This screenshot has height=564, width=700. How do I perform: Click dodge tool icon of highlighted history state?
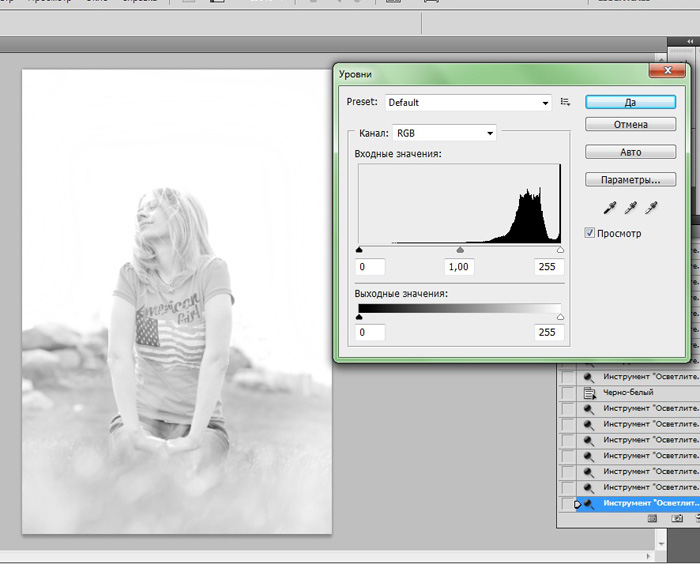point(589,504)
